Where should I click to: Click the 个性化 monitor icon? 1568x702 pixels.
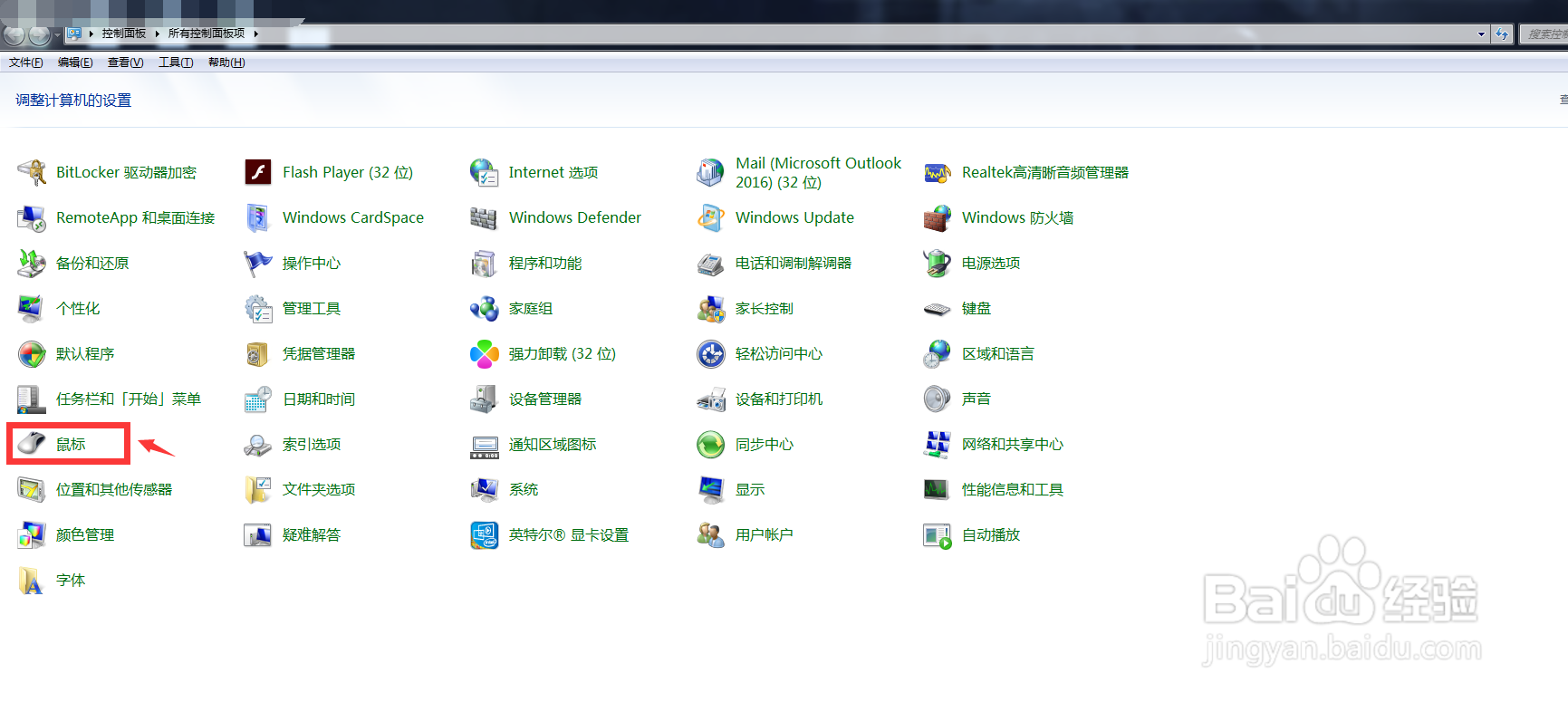tap(32, 308)
